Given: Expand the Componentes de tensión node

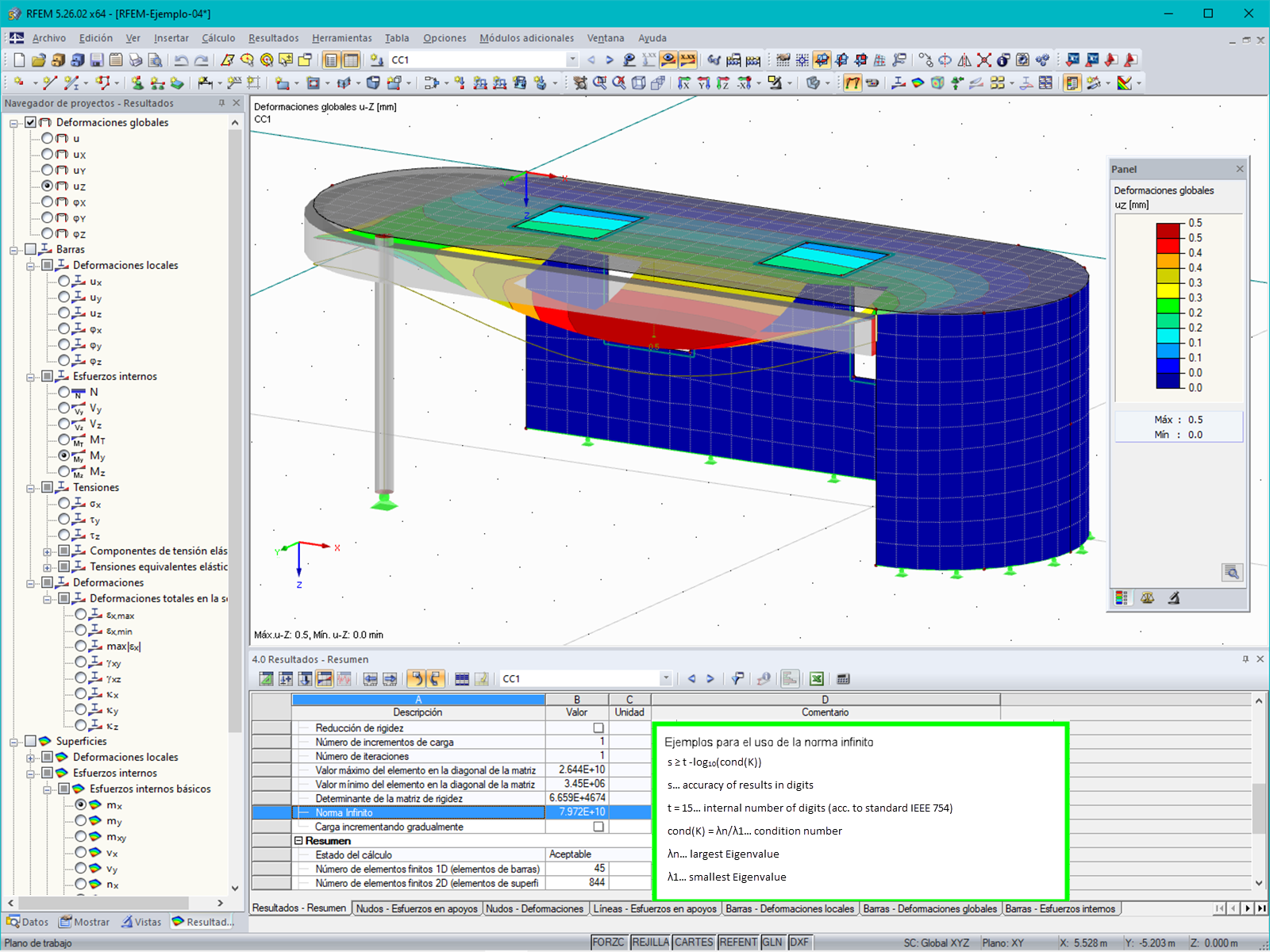Looking at the screenshot, I should click(x=47, y=551).
